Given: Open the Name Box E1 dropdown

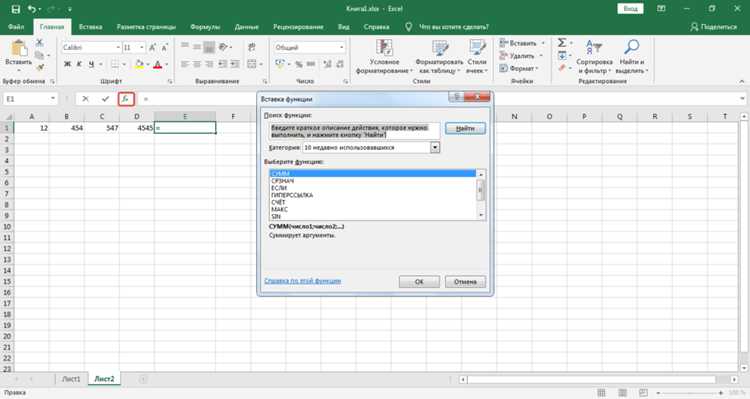Looking at the screenshot, I should pyautogui.click(x=53, y=99).
